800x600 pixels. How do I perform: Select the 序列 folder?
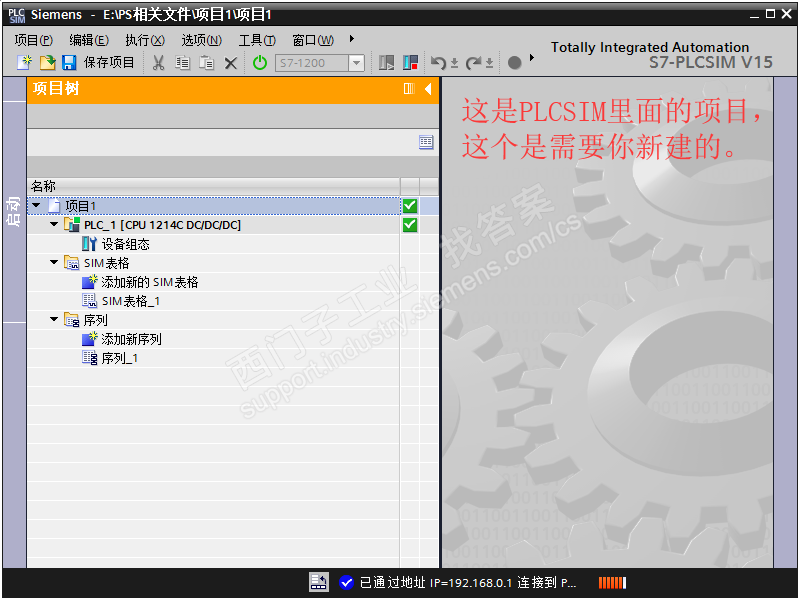tap(95, 320)
